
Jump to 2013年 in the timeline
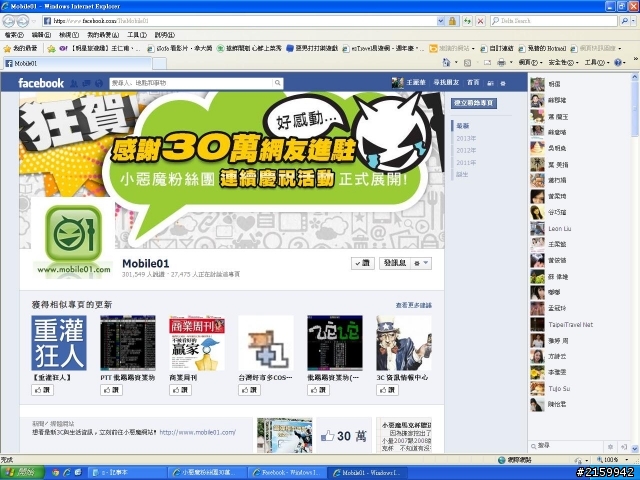point(466,138)
